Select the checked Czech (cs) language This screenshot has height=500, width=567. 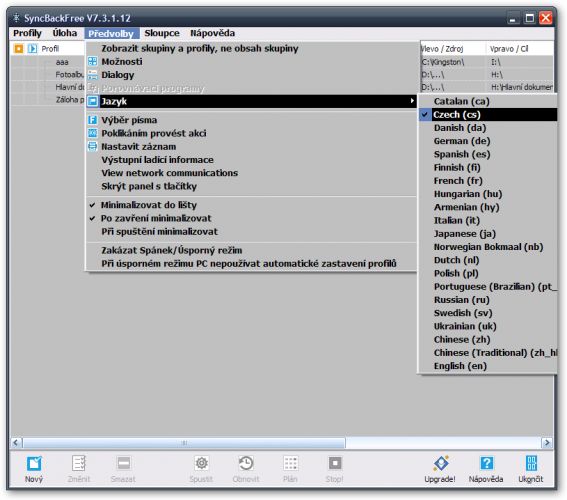(487, 115)
